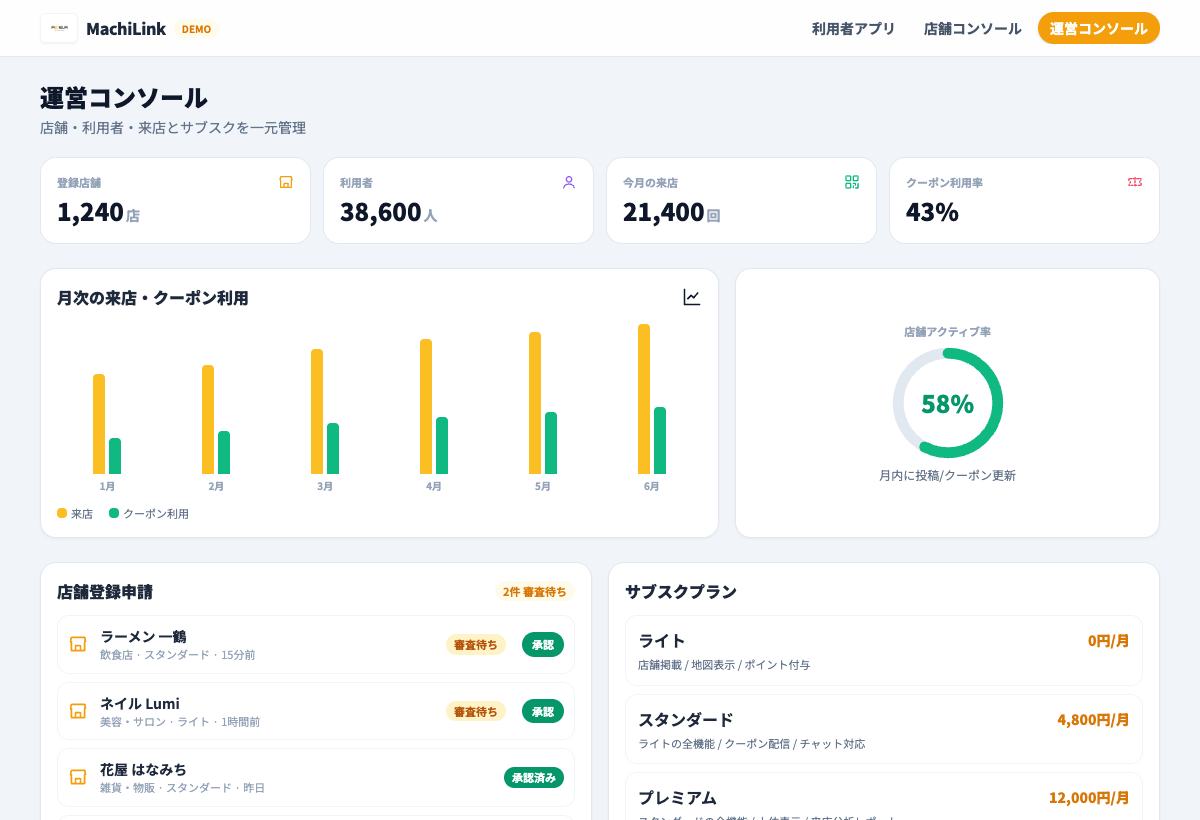Click 審査待ち badge on ネイル Lumi row
Image resolution: width=1200 pixels, height=820 pixels.
click(476, 711)
